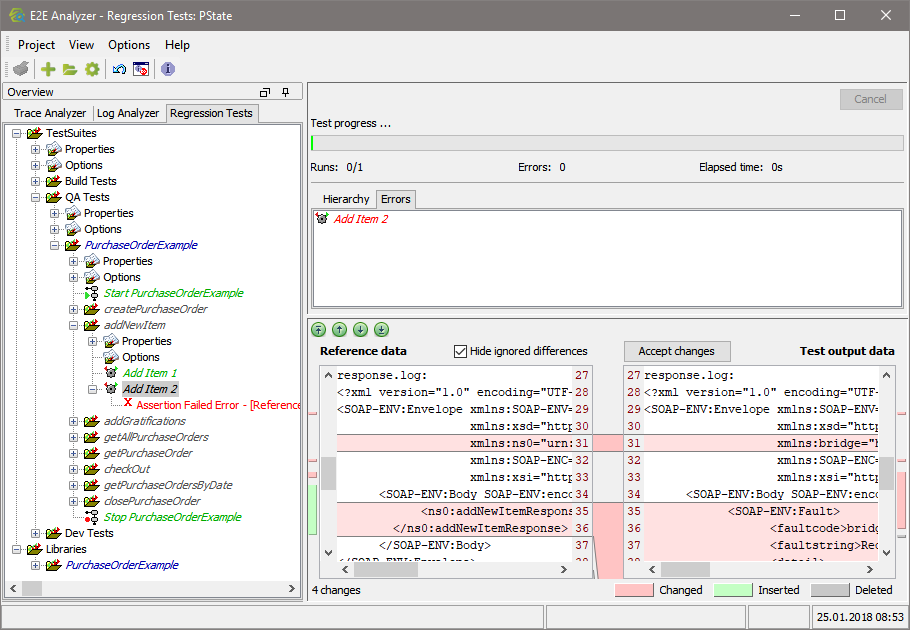Collapse the addNewItem tree node
910x630 pixels.
click(x=73, y=324)
